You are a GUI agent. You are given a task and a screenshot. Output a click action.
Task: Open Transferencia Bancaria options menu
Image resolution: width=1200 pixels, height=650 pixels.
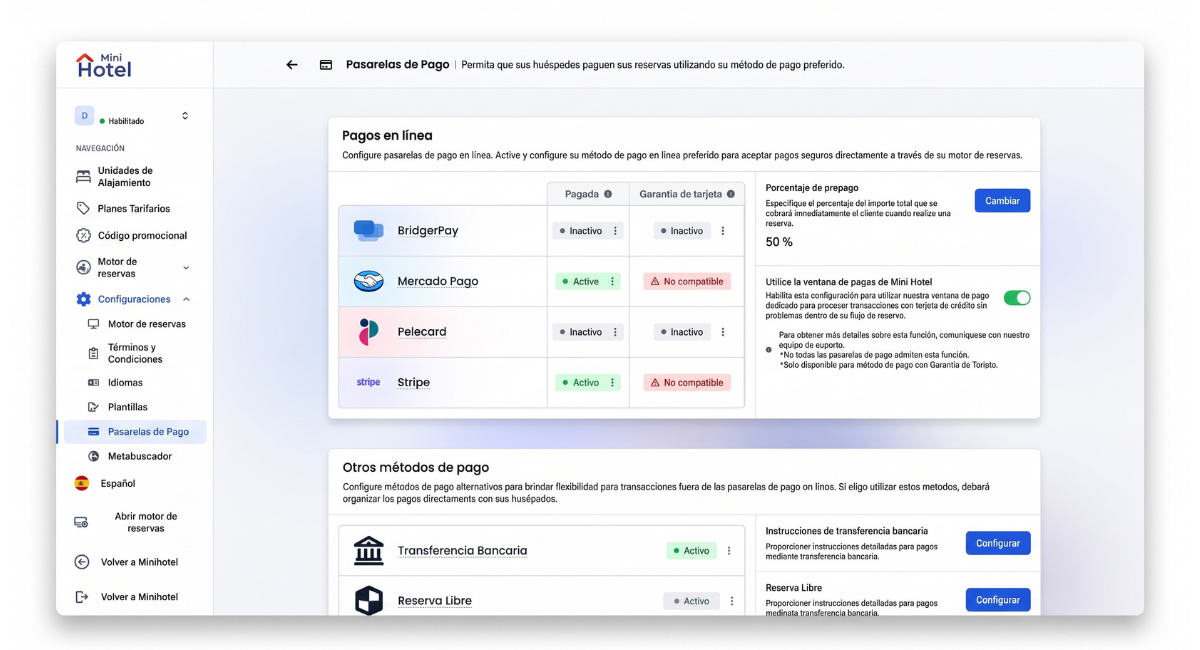tap(729, 551)
